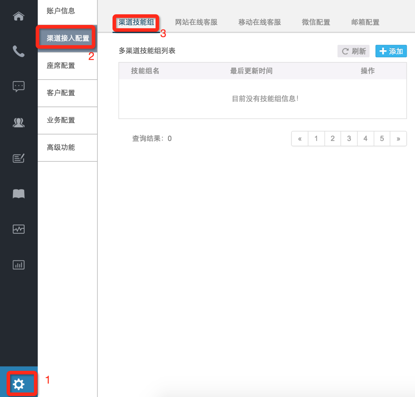Open the knowledge base book icon
415x397 pixels.
19,194
